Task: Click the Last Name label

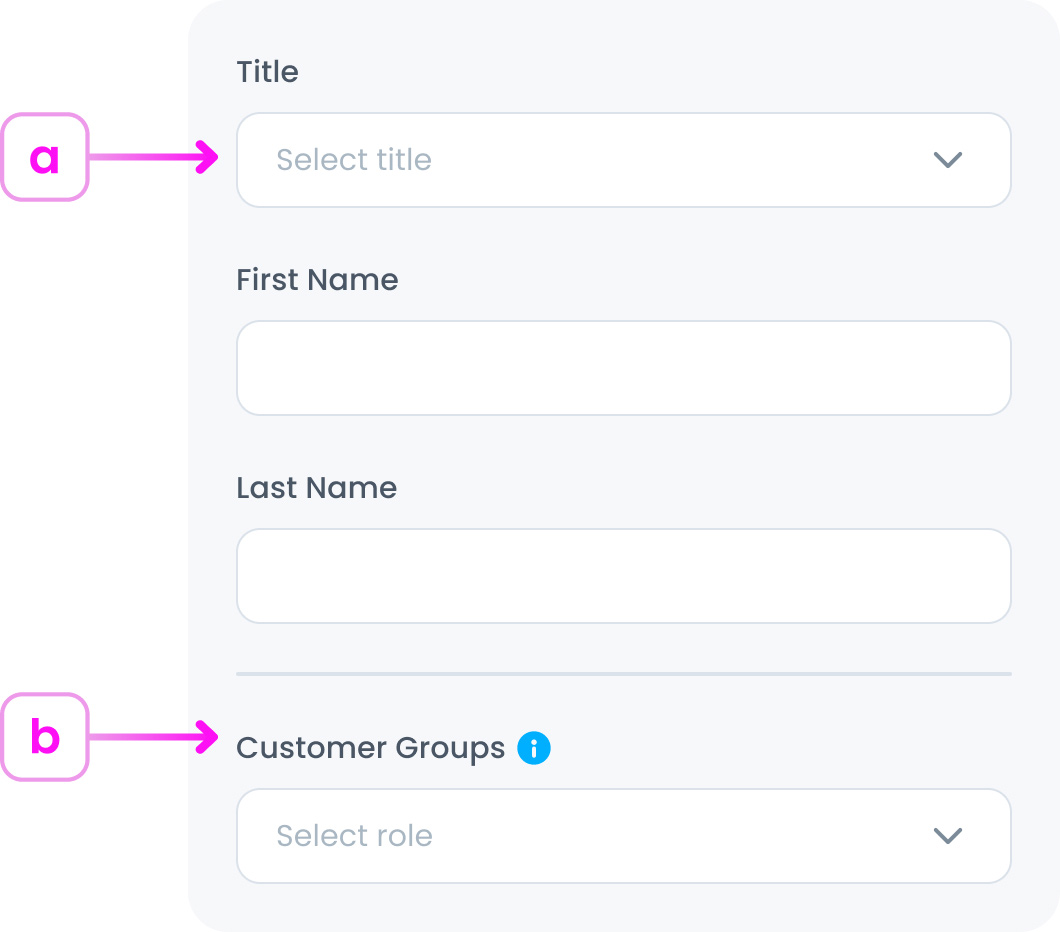Action: pyautogui.click(x=316, y=488)
